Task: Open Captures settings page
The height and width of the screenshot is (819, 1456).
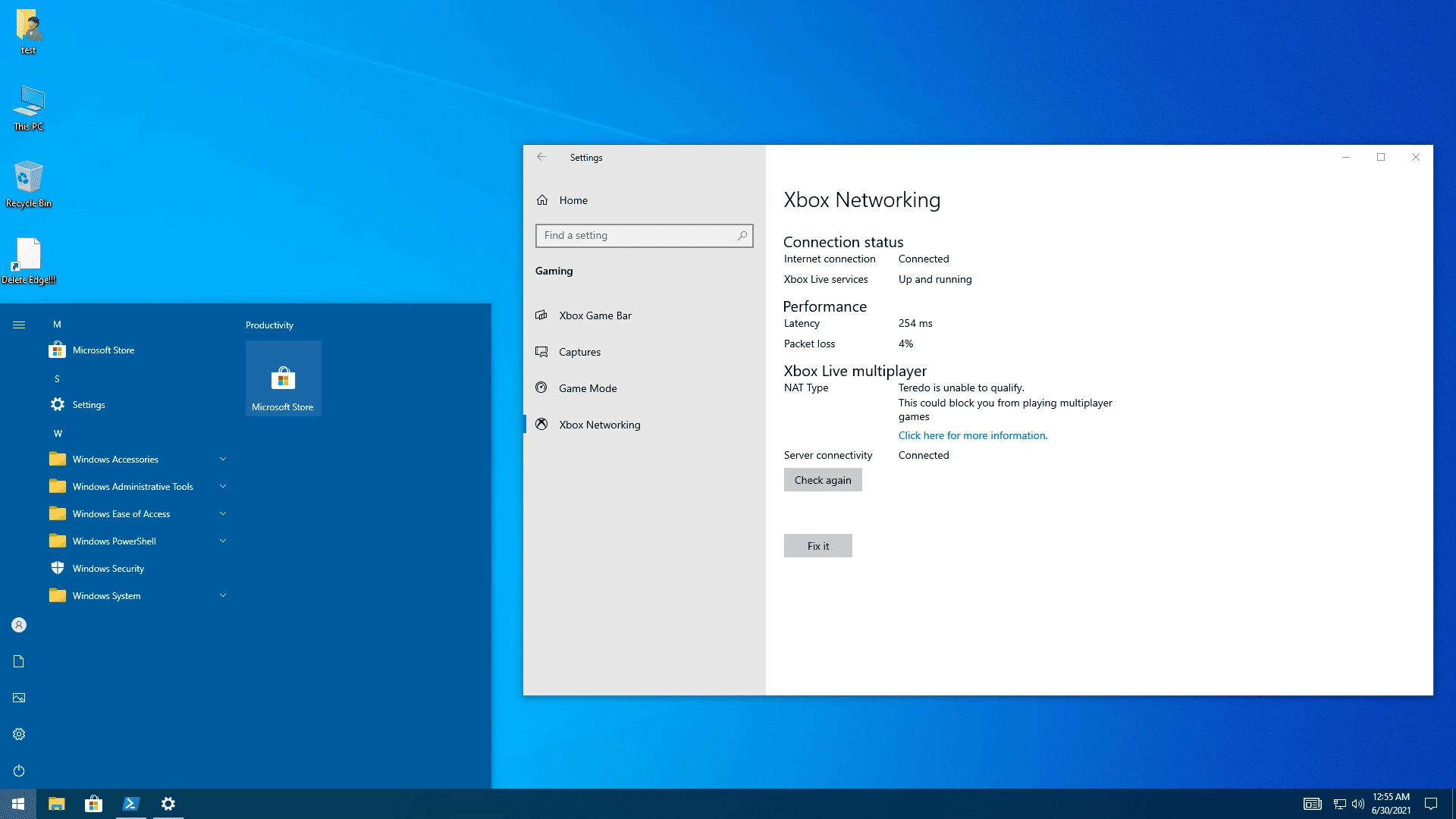Action: pos(645,352)
